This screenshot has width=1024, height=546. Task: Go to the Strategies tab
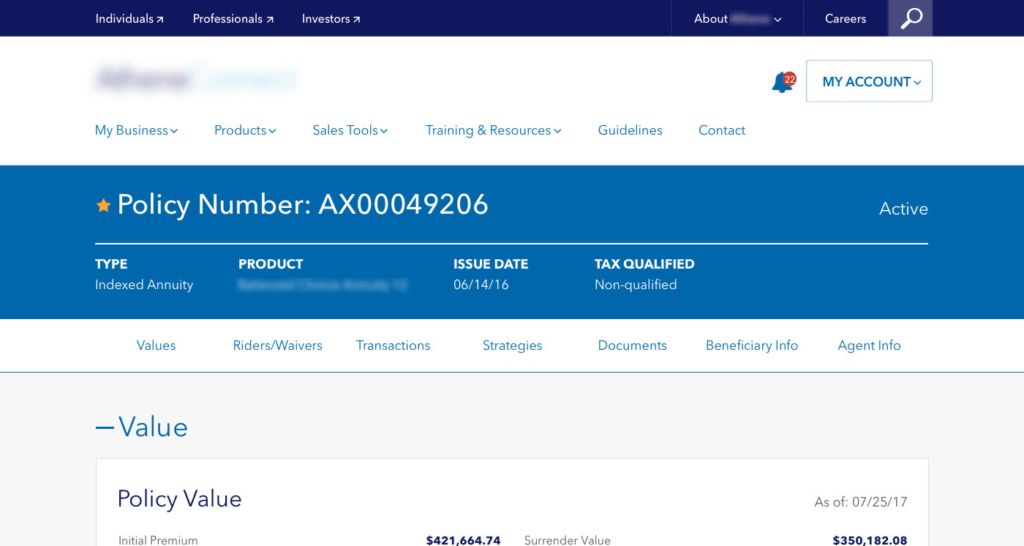click(x=512, y=345)
